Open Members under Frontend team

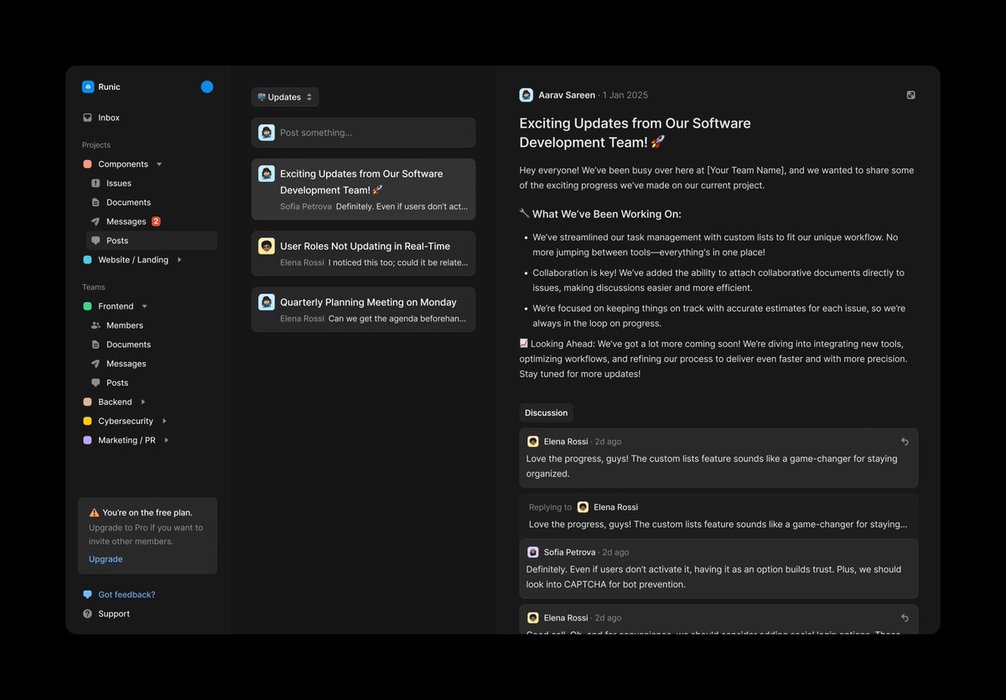(124, 325)
